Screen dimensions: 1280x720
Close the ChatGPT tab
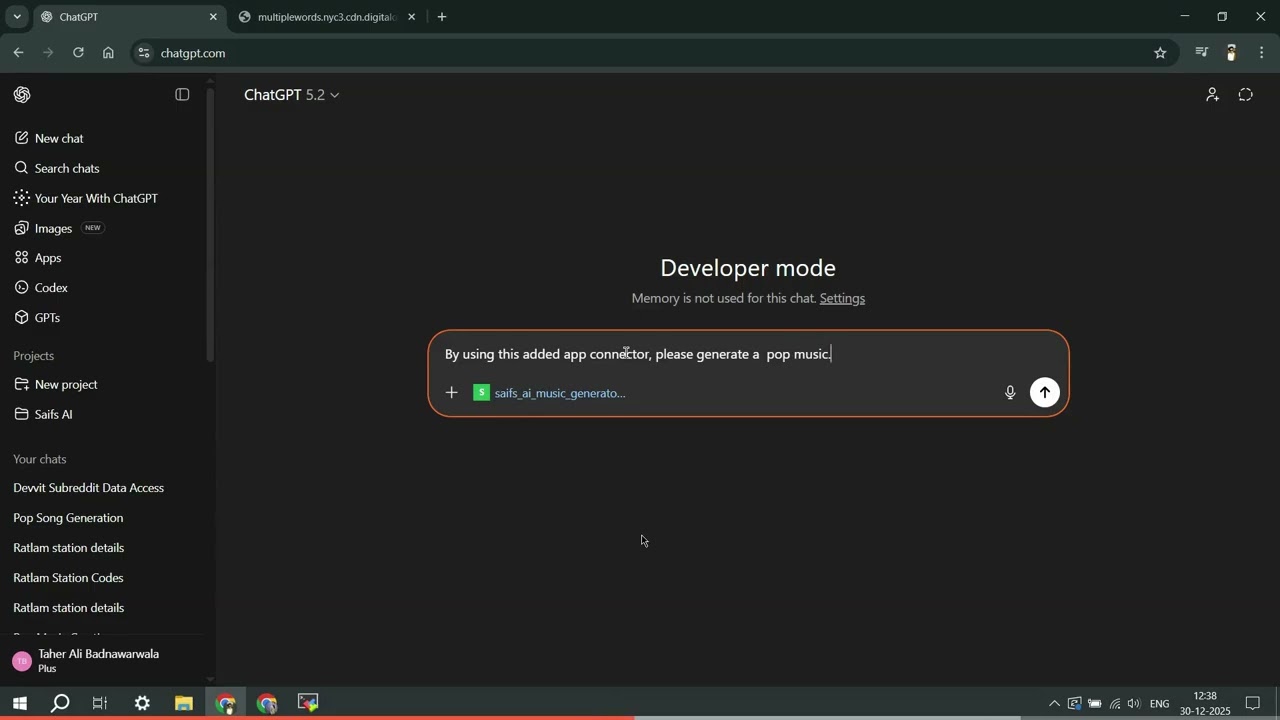point(213,17)
